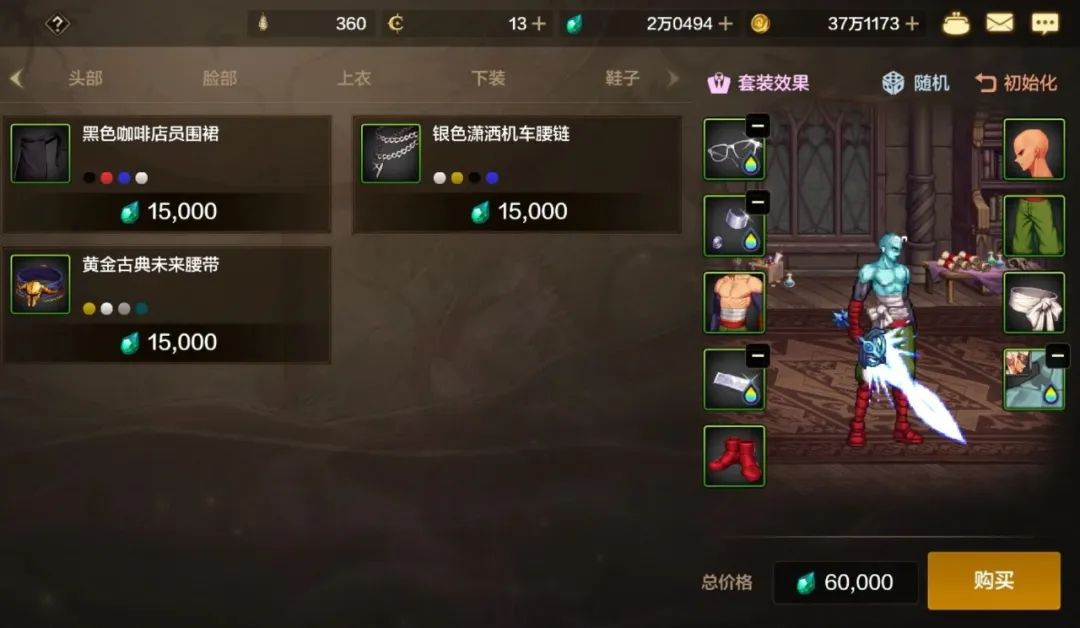1080x628 pixels.
Task: Open the 套装效果 set effects
Action: [758, 83]
